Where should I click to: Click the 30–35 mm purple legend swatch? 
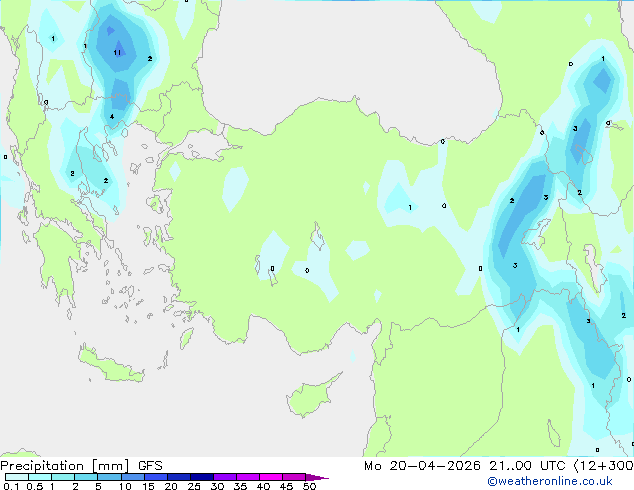point(225,477)
